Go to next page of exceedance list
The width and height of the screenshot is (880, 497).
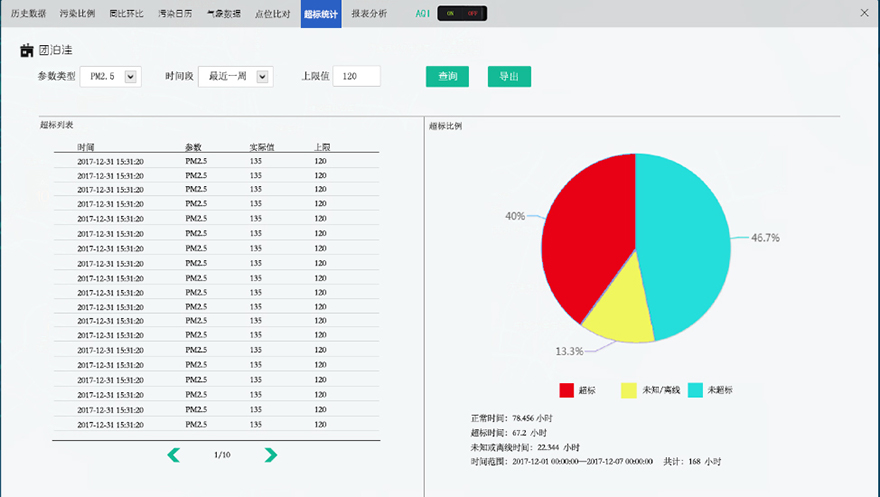(270, 455)
